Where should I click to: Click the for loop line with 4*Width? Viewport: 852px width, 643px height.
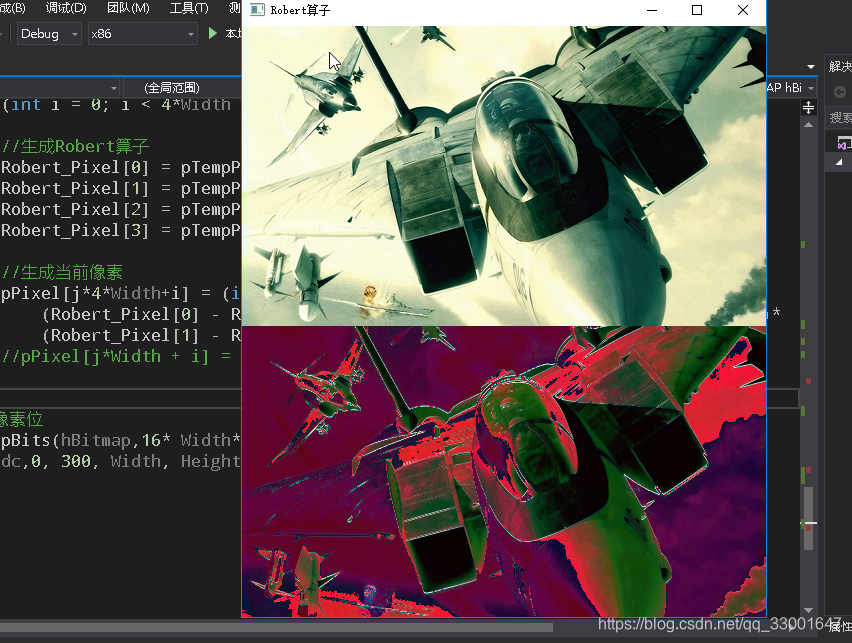click(x=116, y=104)
